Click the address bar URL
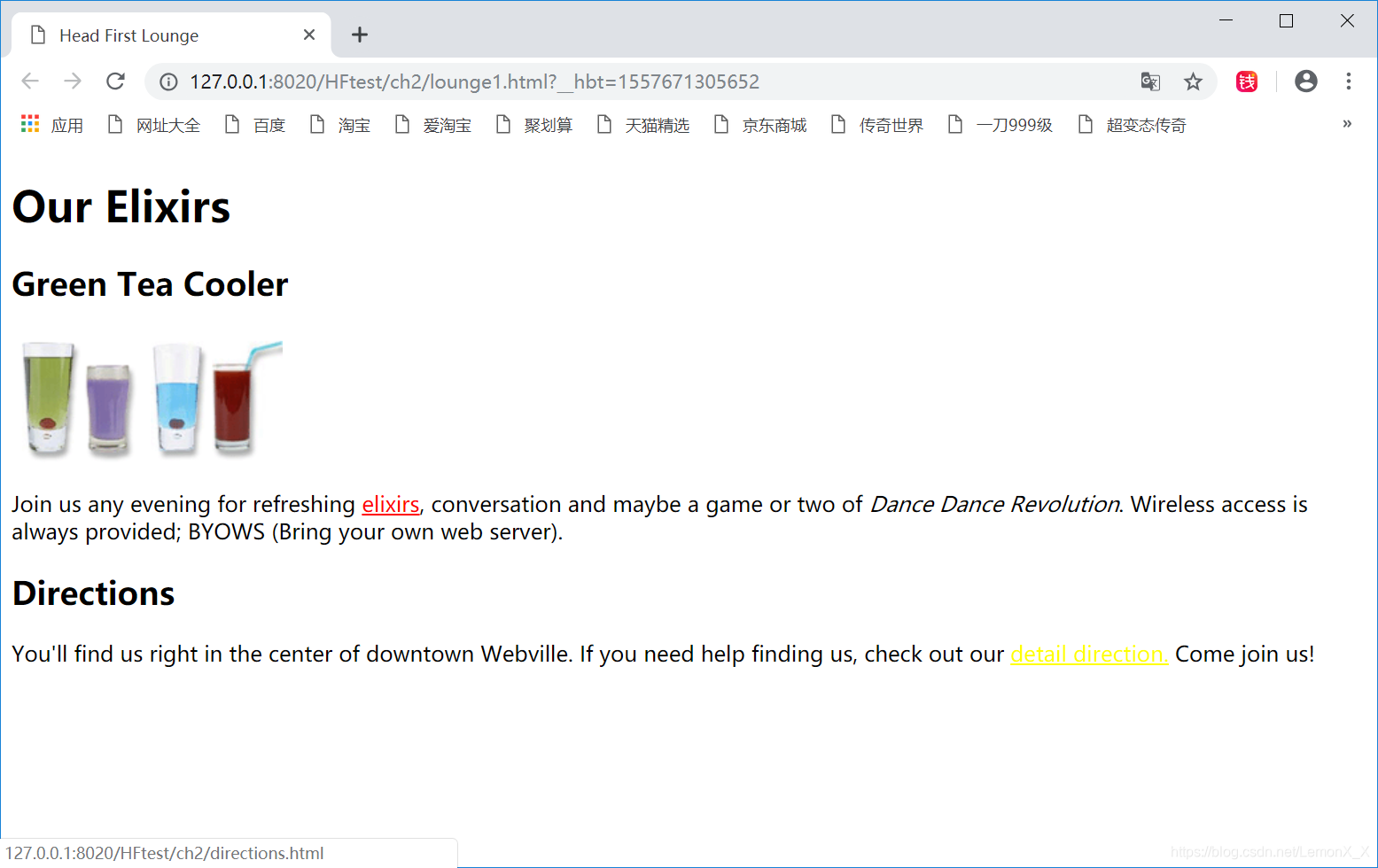The image size is (1378, 868). 474,81
